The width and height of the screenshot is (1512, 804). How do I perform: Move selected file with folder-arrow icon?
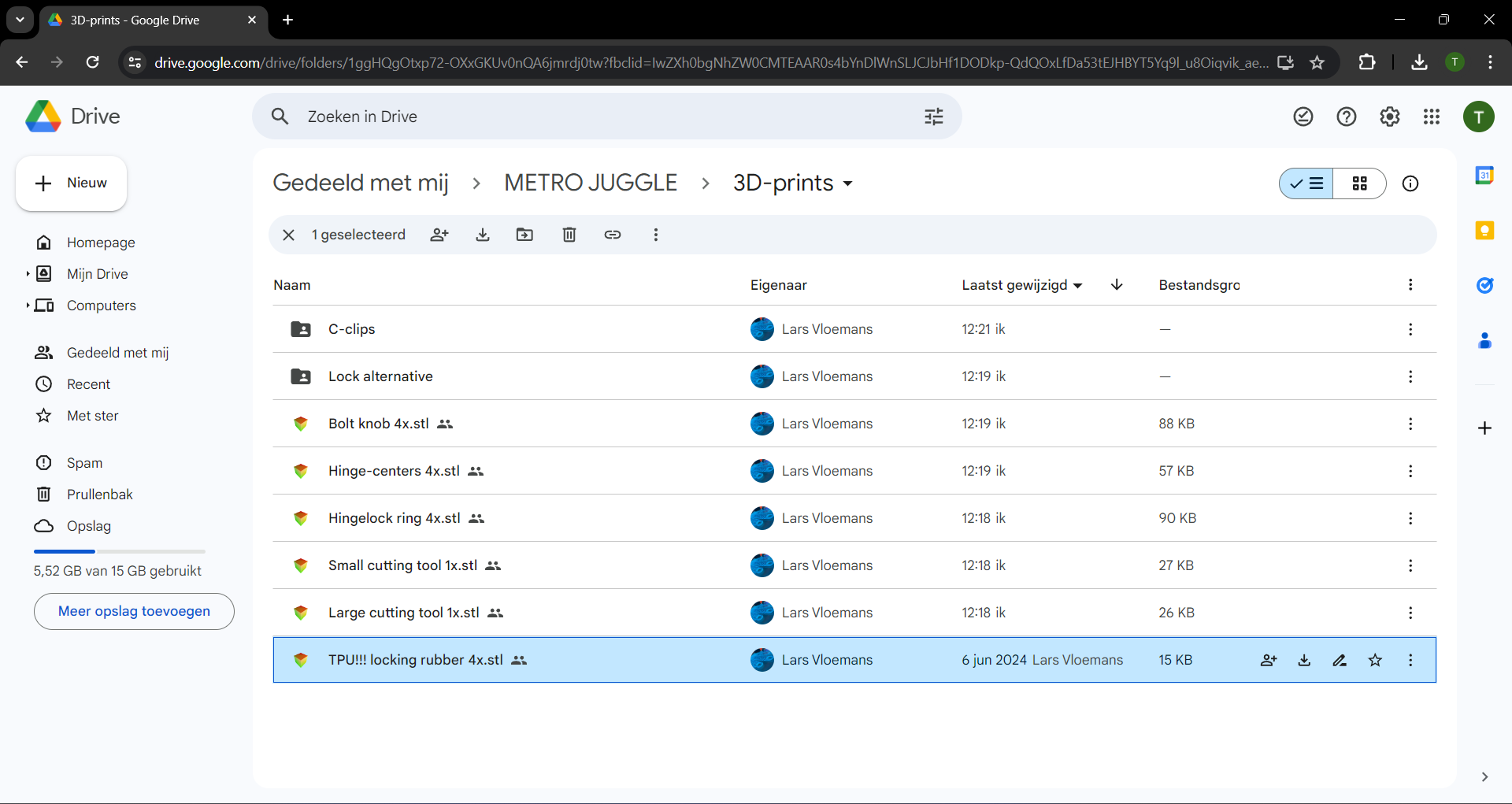524,235
